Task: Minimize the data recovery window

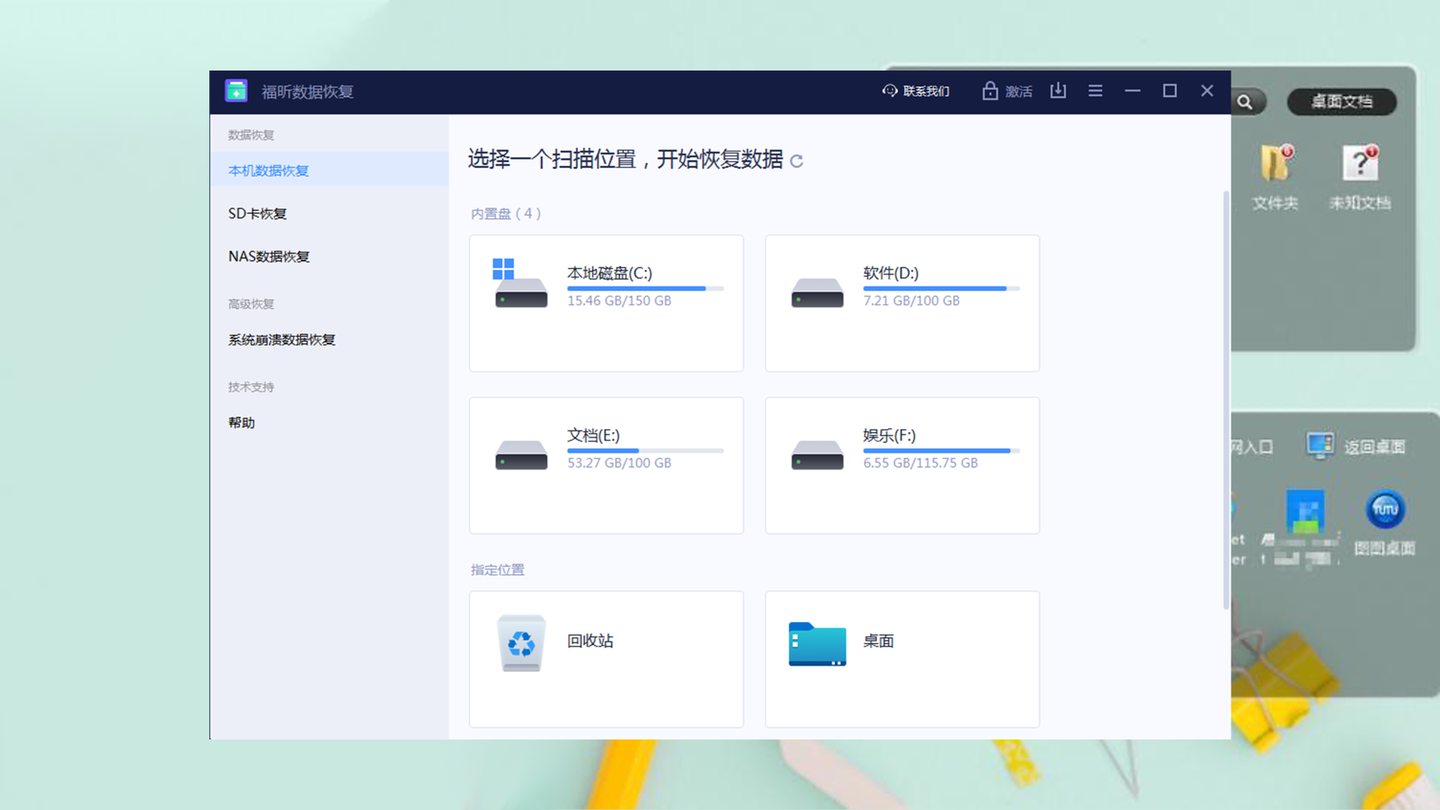Action: 1132,91
